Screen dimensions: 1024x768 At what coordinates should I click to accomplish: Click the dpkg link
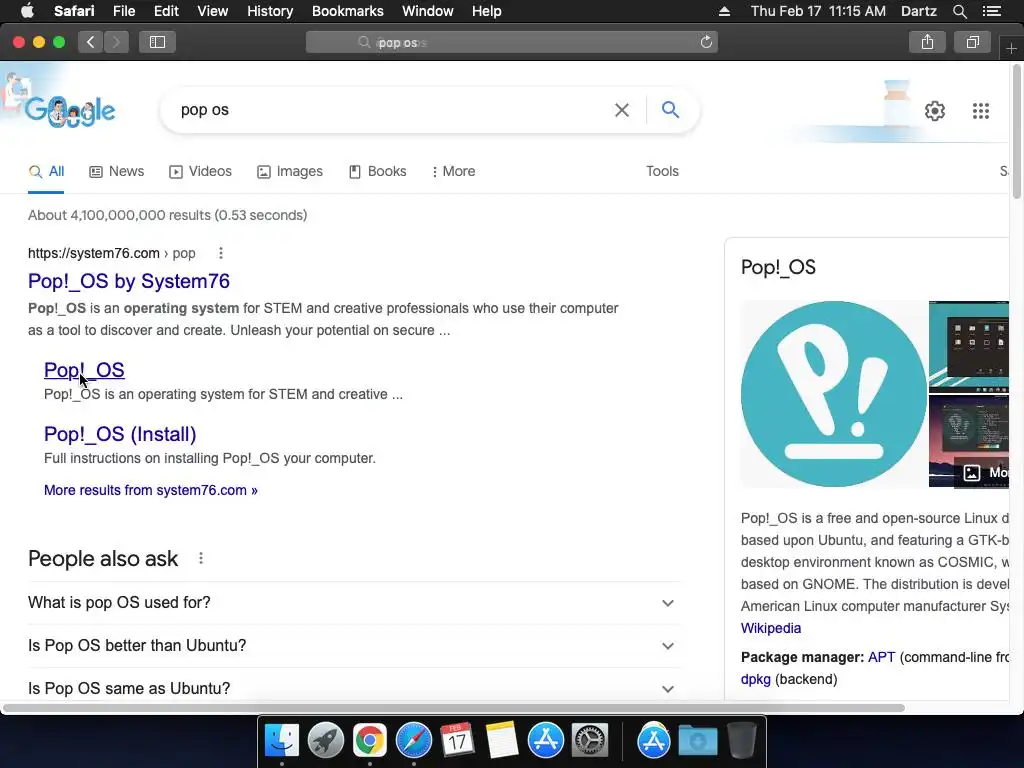[756, 679]
